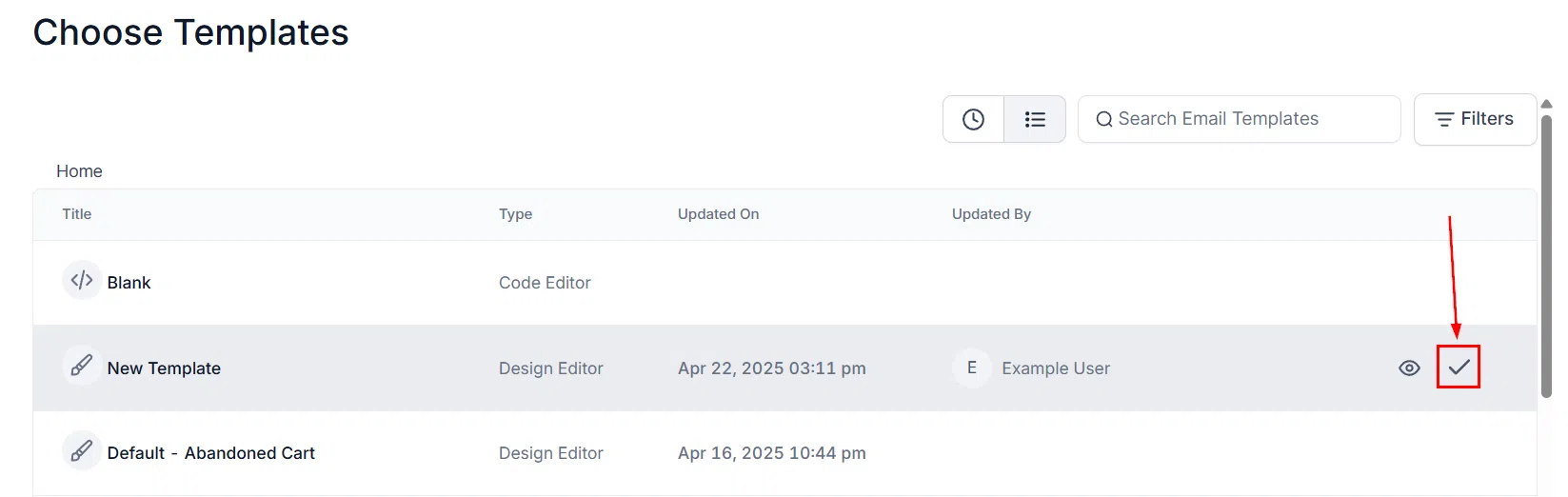This screenshot has height=497, width=1568.
Task: Click the scrollbar up arrow
Action: [1546, 104]
